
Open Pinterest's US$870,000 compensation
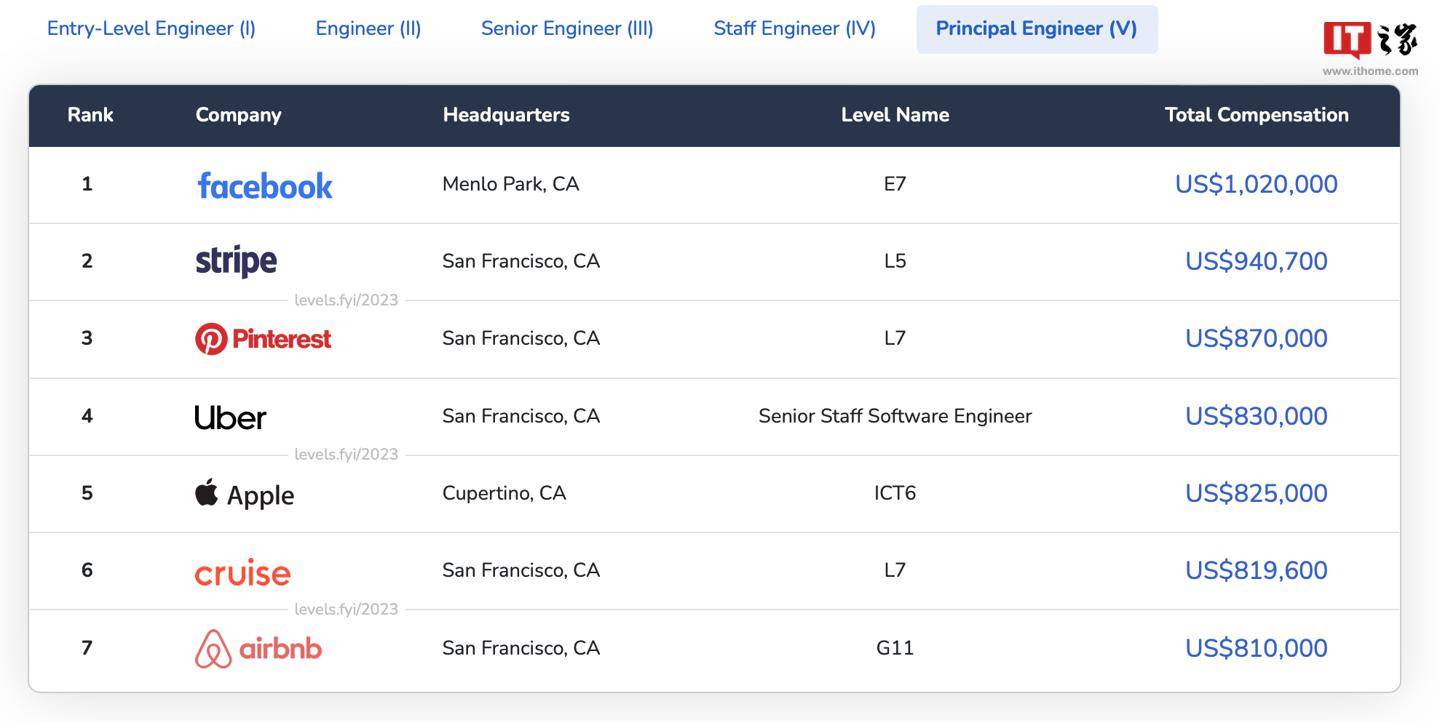coord(1256,338)
